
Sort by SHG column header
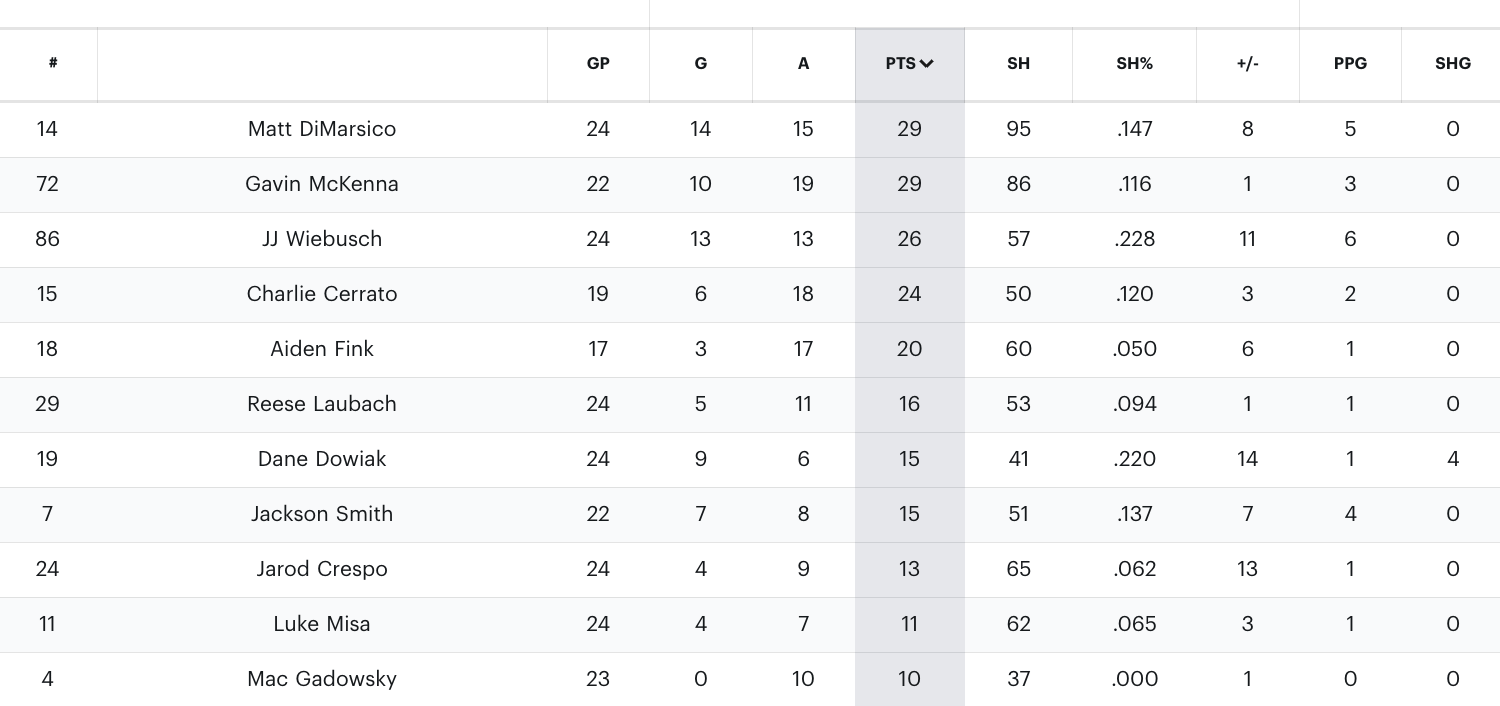click(1452, 64)
